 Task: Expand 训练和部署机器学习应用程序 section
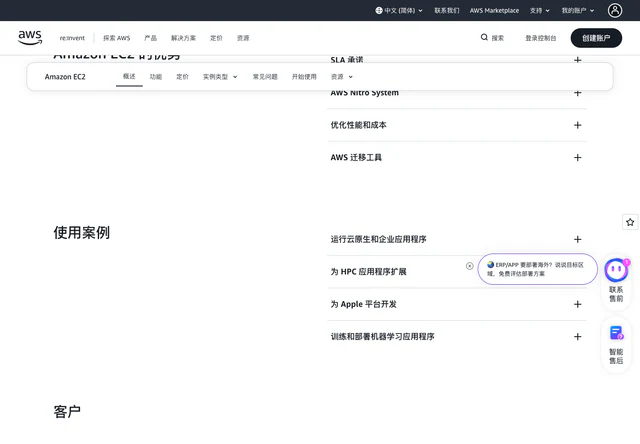[x=457, y=337]
